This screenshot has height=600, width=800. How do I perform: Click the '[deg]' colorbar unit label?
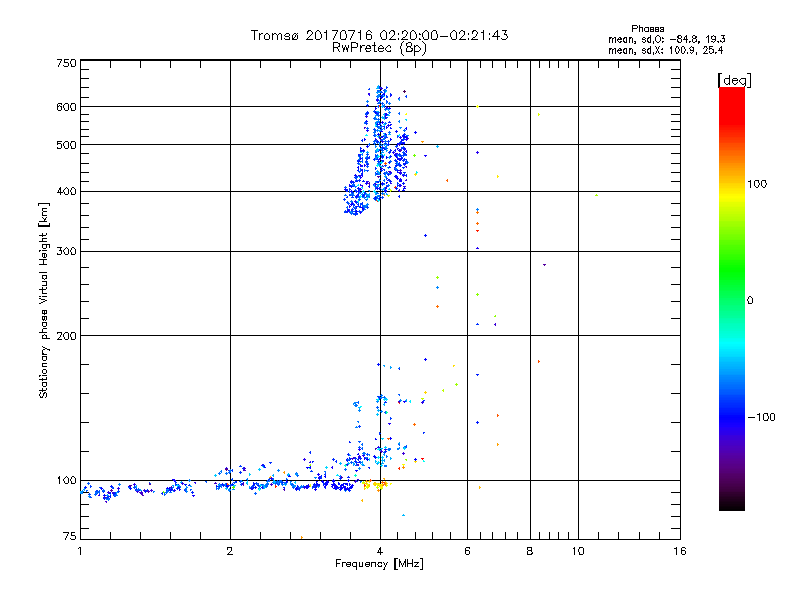point(734,80)
